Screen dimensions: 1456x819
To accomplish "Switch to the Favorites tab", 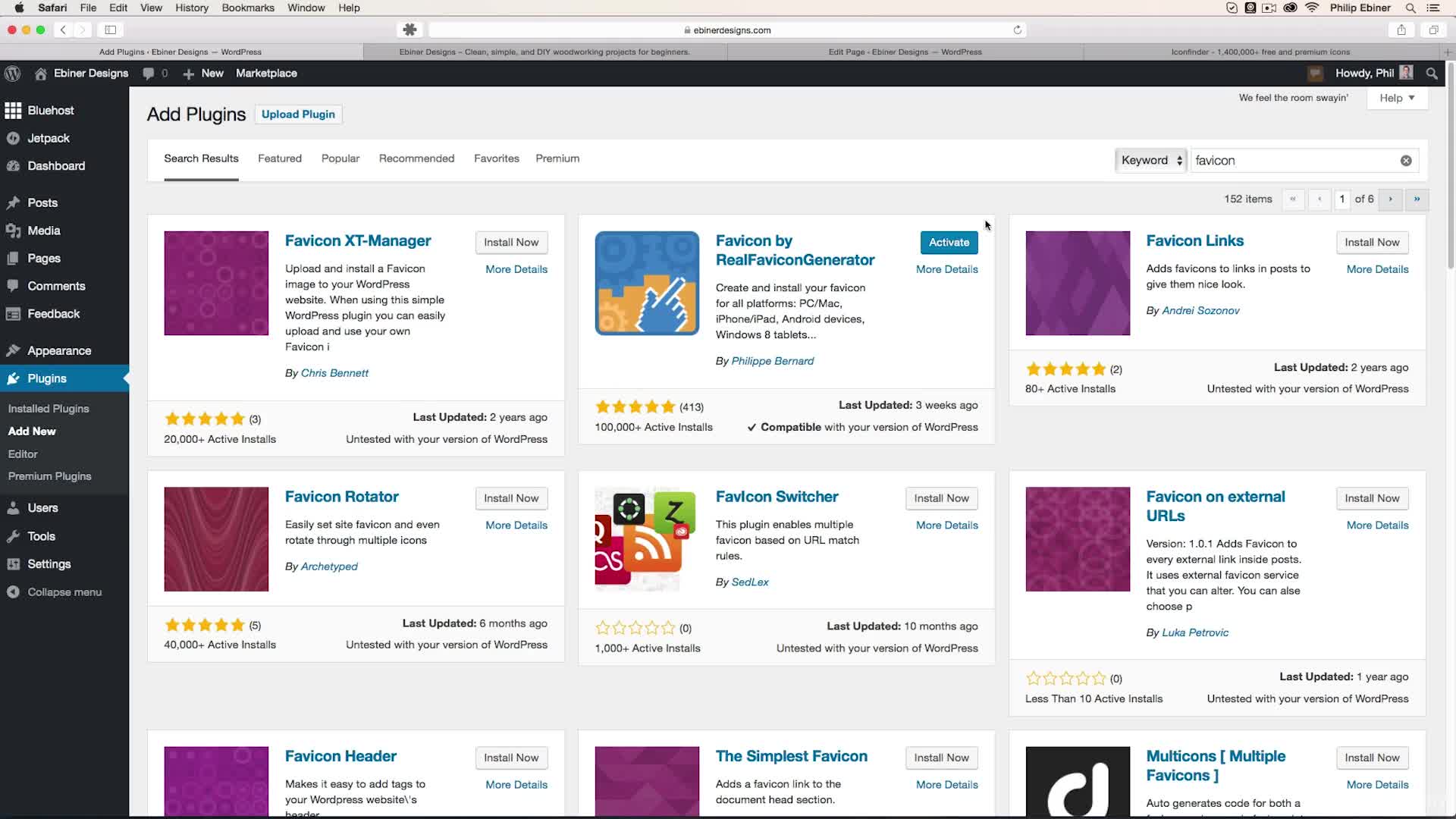I will (497, 158).
